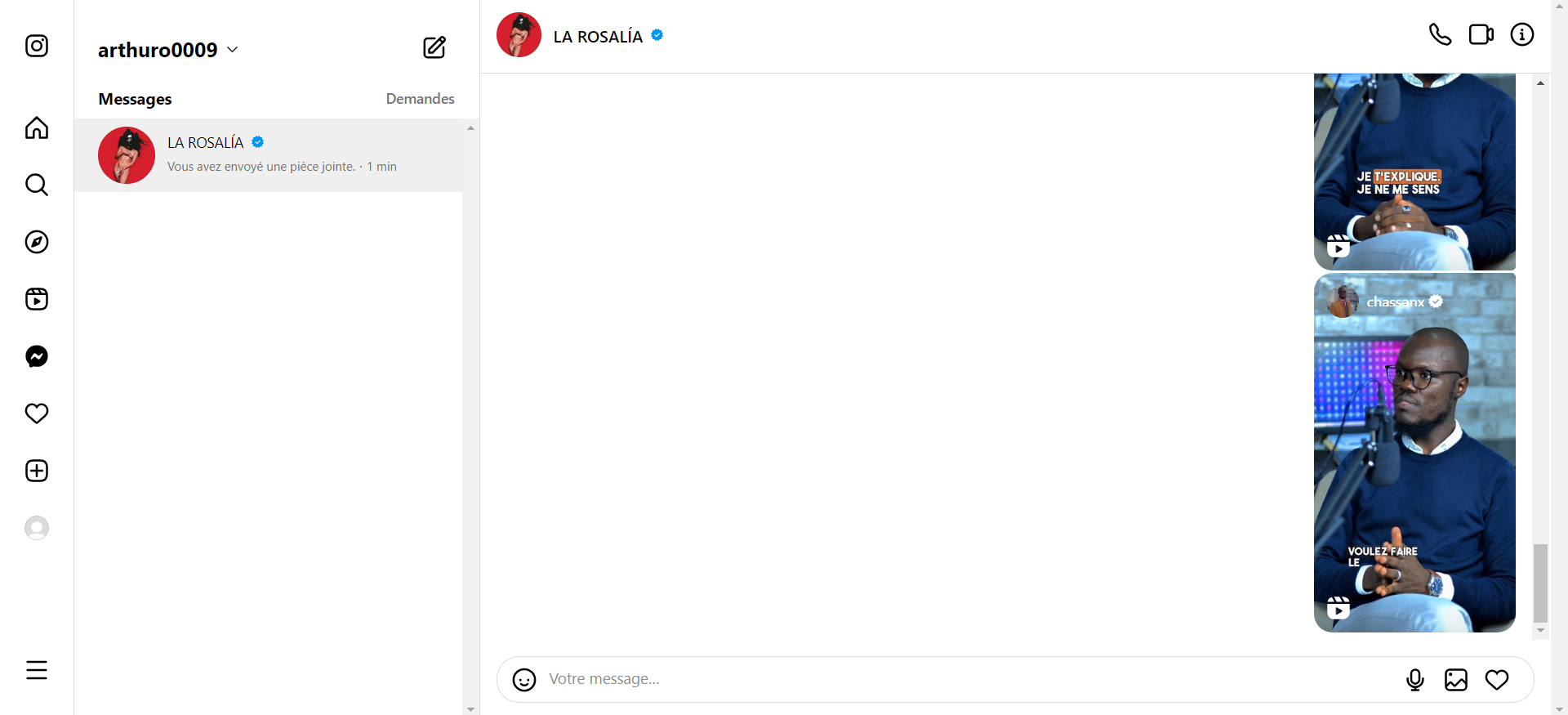Image resolution: width=1568 pixels, height=715 pixels.
Task: Open the emoji picker
Action: 524,679
